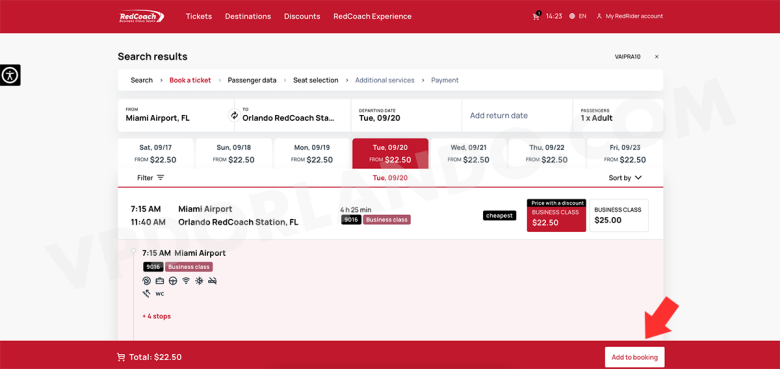Click the 7:15 AM Miami Airport stop heading
This screenshot has width=780, height=369.
(184, 253)
